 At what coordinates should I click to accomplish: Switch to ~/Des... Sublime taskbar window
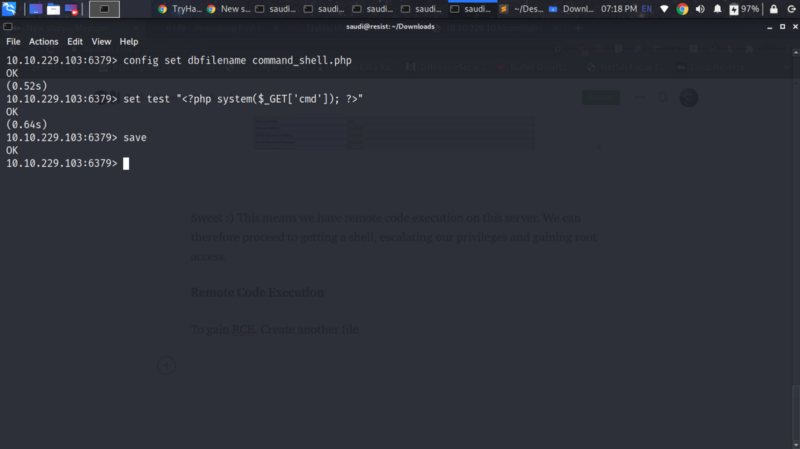click(x=521, y=9)
